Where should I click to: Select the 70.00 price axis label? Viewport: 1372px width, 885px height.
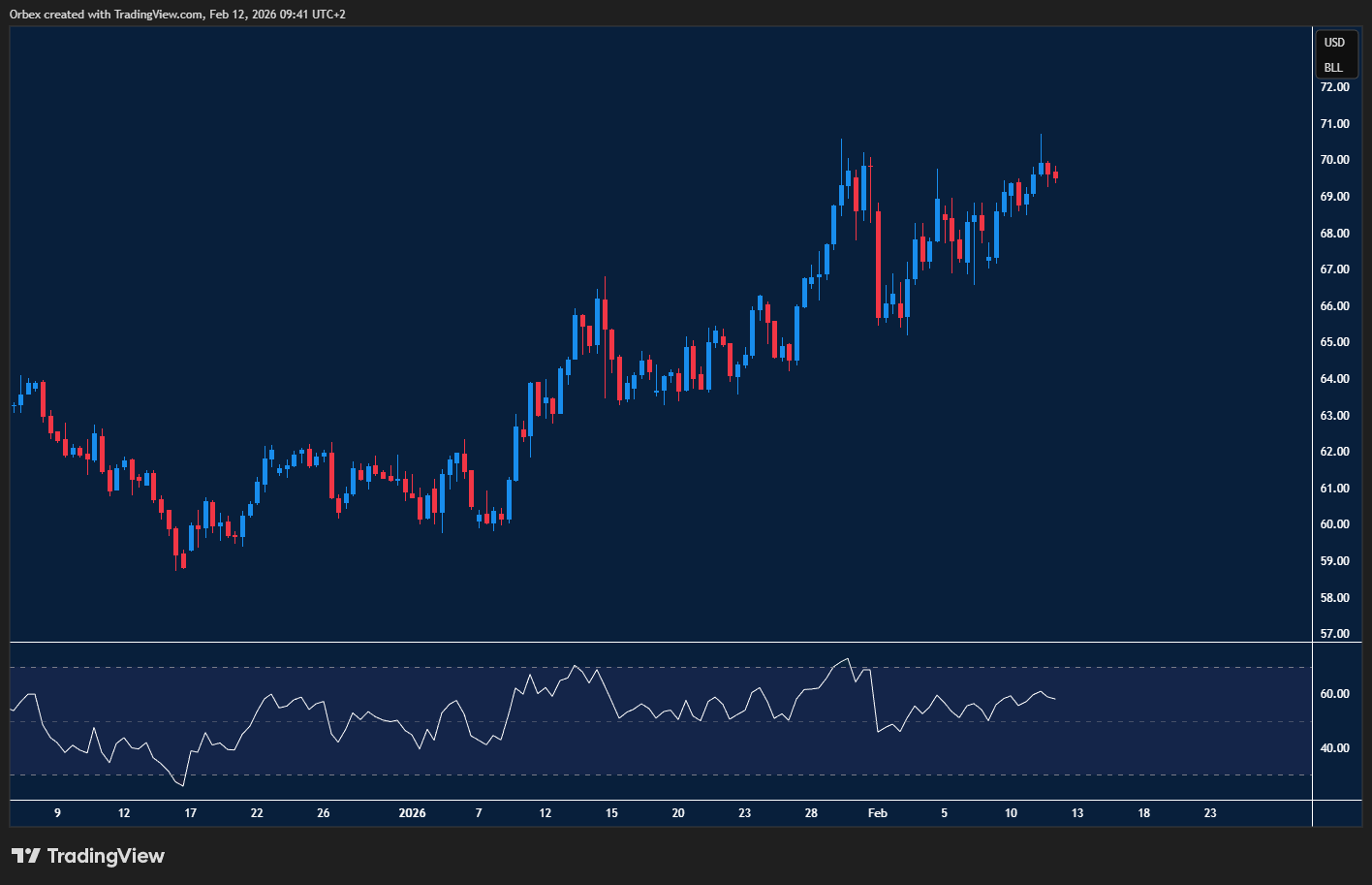1334,160
